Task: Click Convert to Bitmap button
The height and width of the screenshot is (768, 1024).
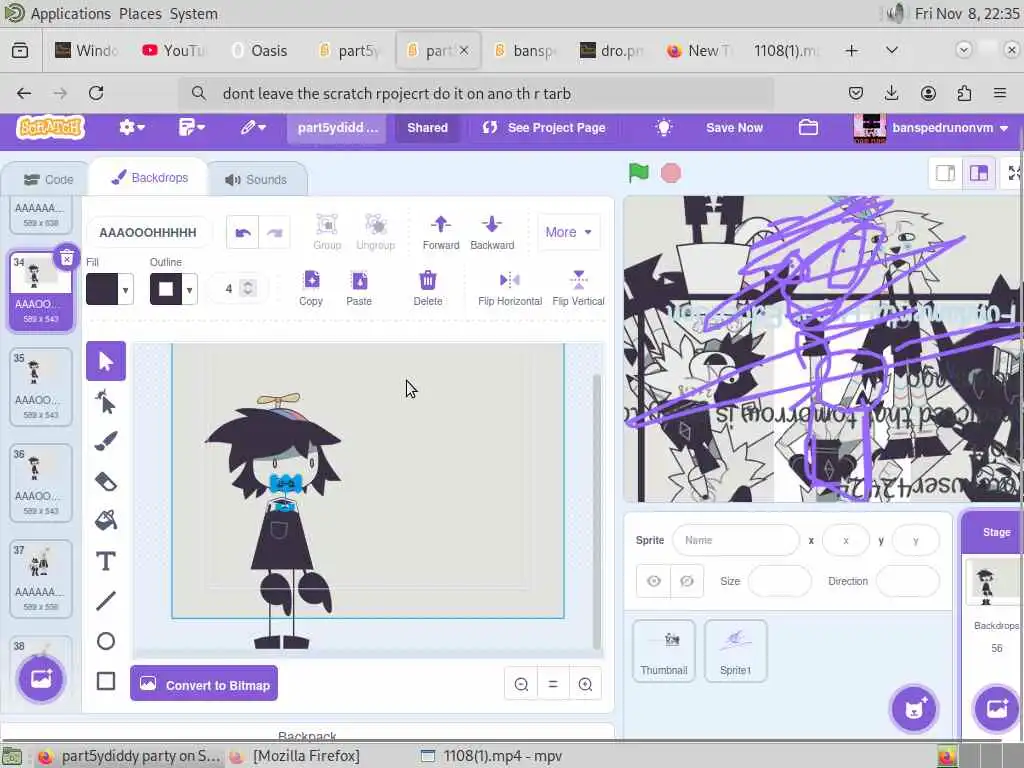Action: click(x=204, y=684)
